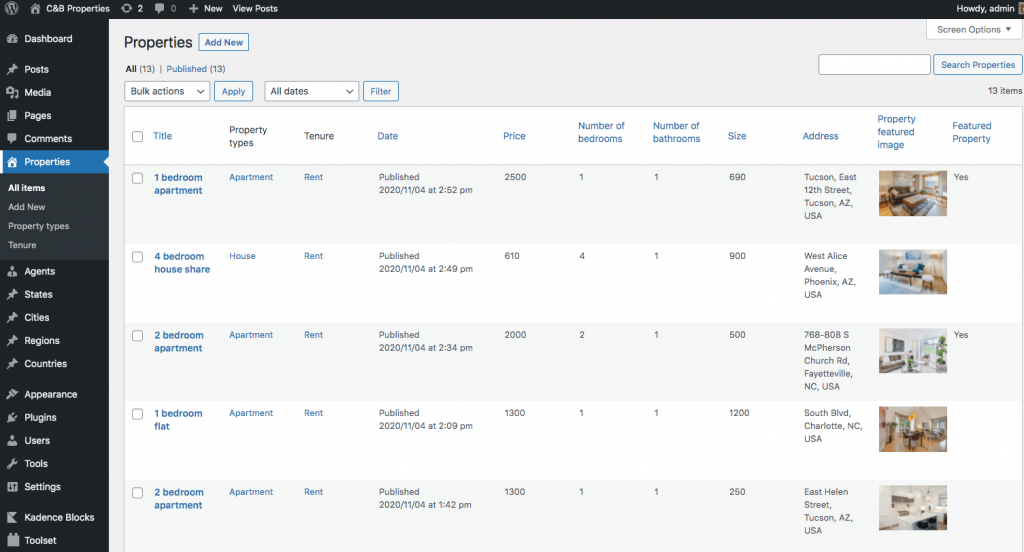Click Howdy, admin account menu
This screenshot has width=1024, height=552.
pos(988,8)
